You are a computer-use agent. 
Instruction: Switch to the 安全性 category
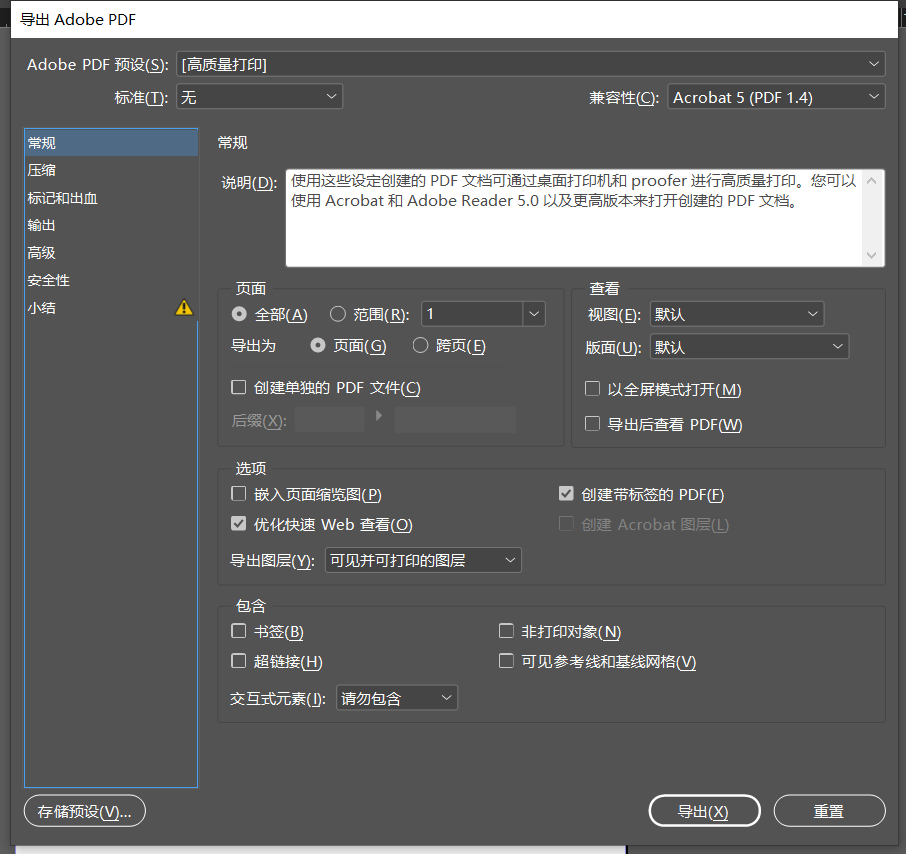pyautogui.click(x=111, y=281)
